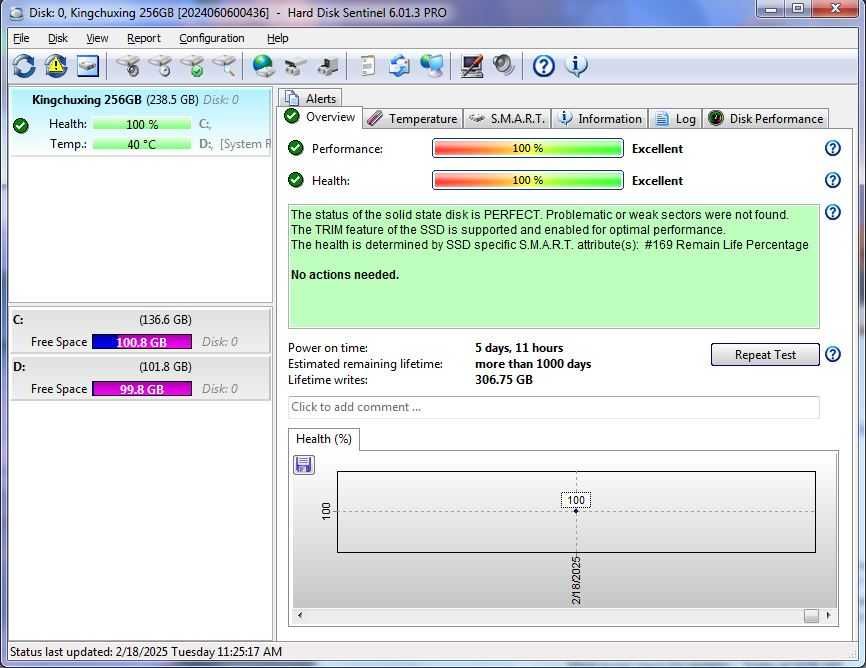866x668 pixels.
Task: Click the speaker sound toolbar icon
Action: click(x=504, y=66)
